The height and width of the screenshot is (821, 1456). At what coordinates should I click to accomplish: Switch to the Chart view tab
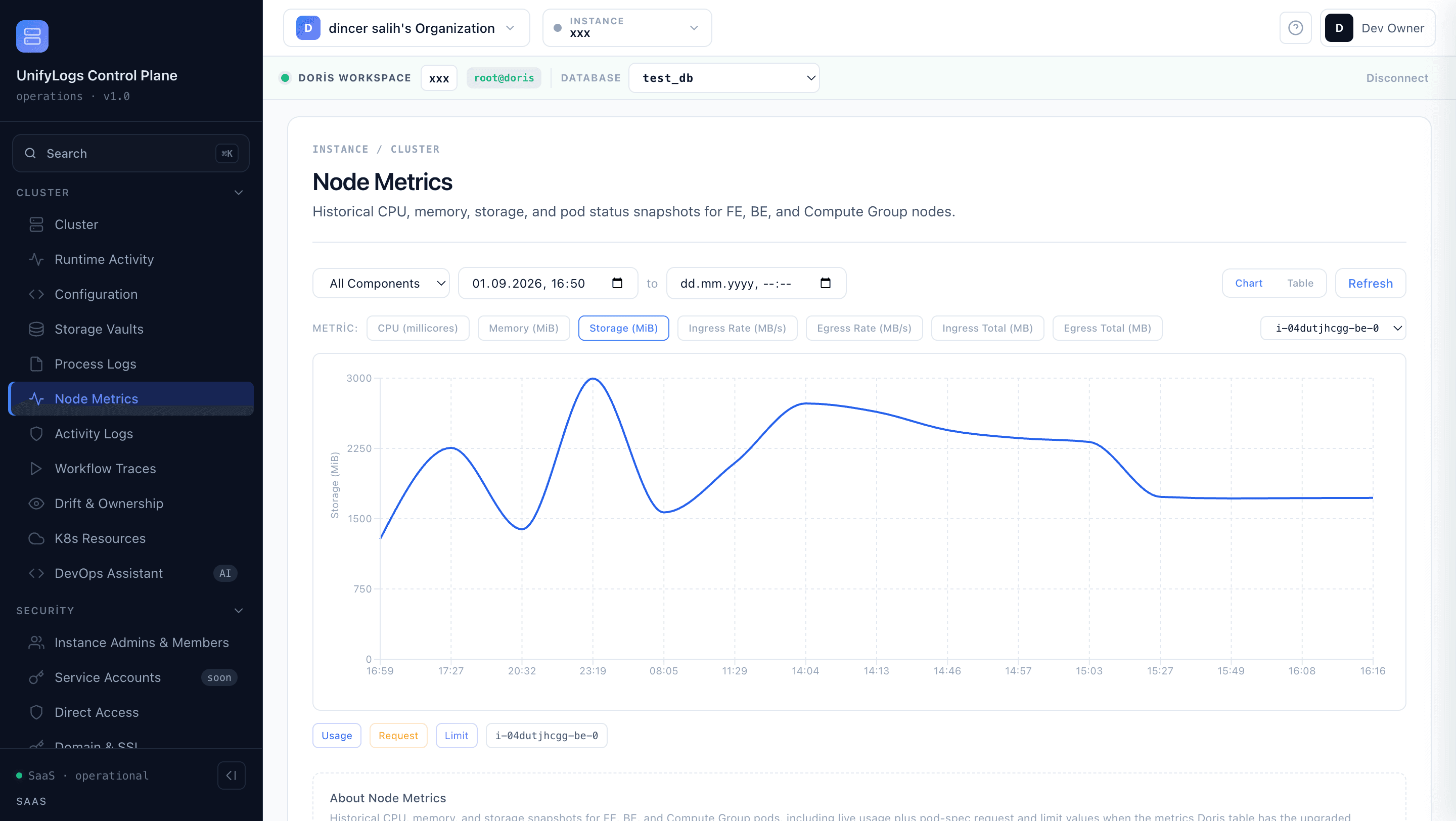[x=1249, y=283]
